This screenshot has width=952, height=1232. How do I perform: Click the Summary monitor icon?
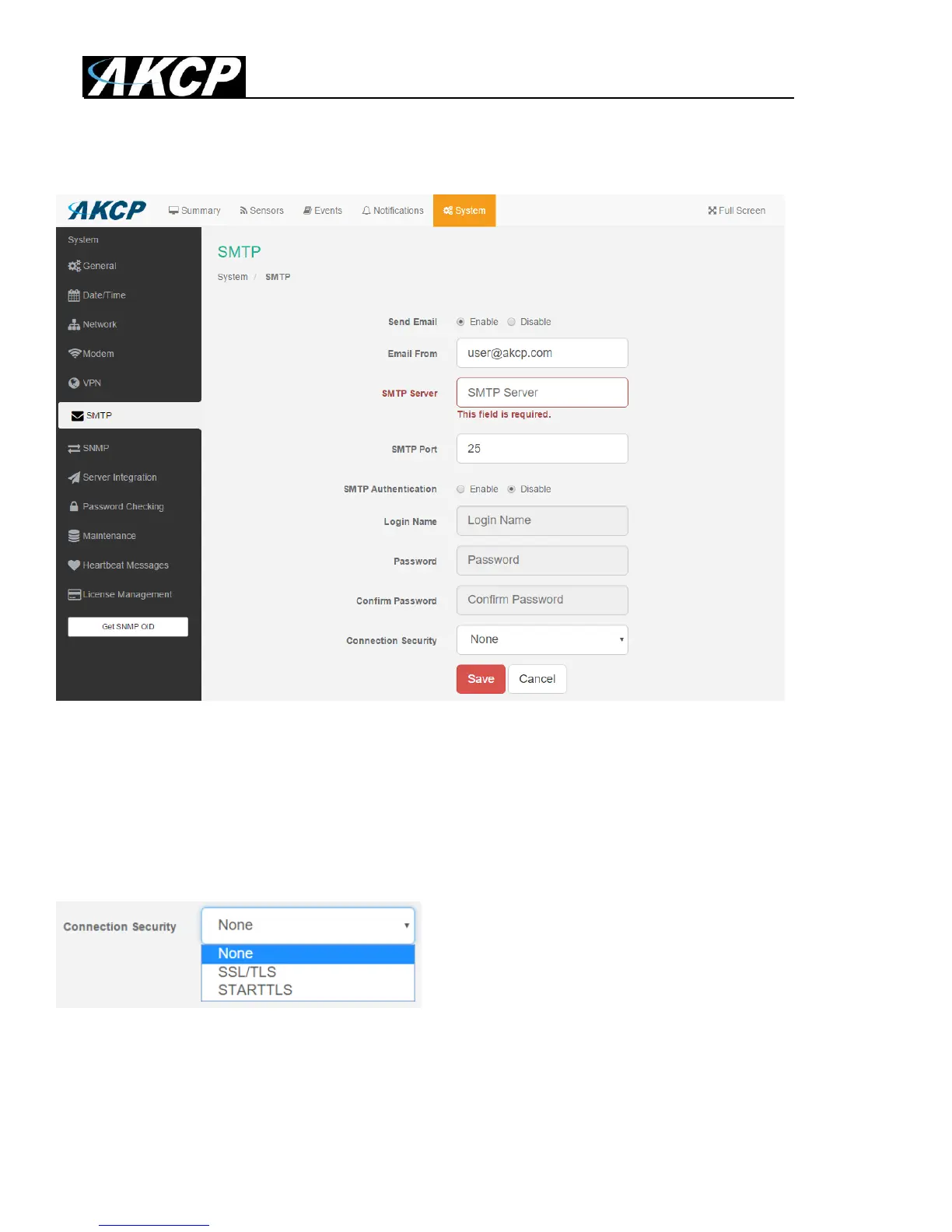point(173,211)
